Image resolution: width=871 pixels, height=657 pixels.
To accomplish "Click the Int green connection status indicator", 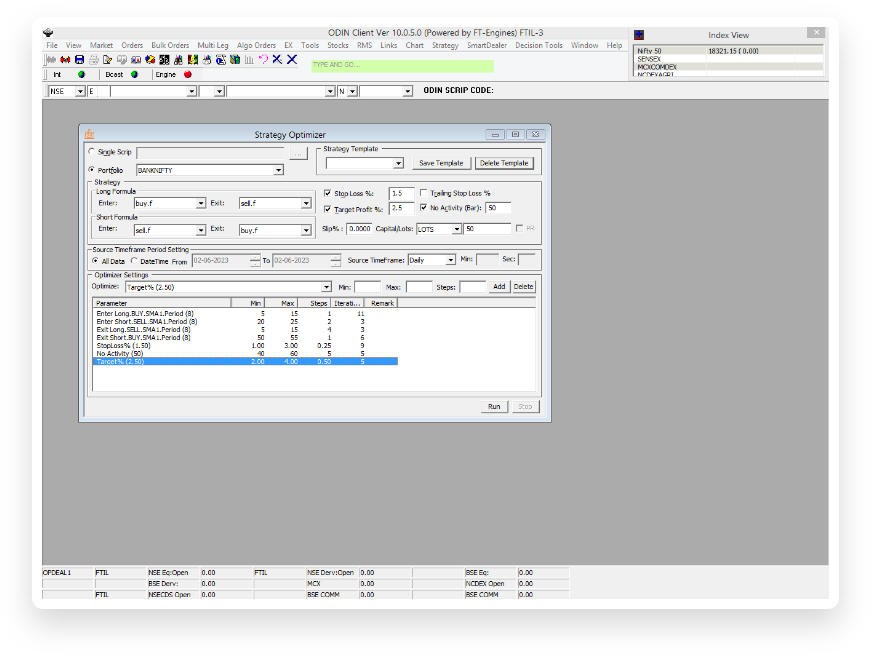I will 81,74.
